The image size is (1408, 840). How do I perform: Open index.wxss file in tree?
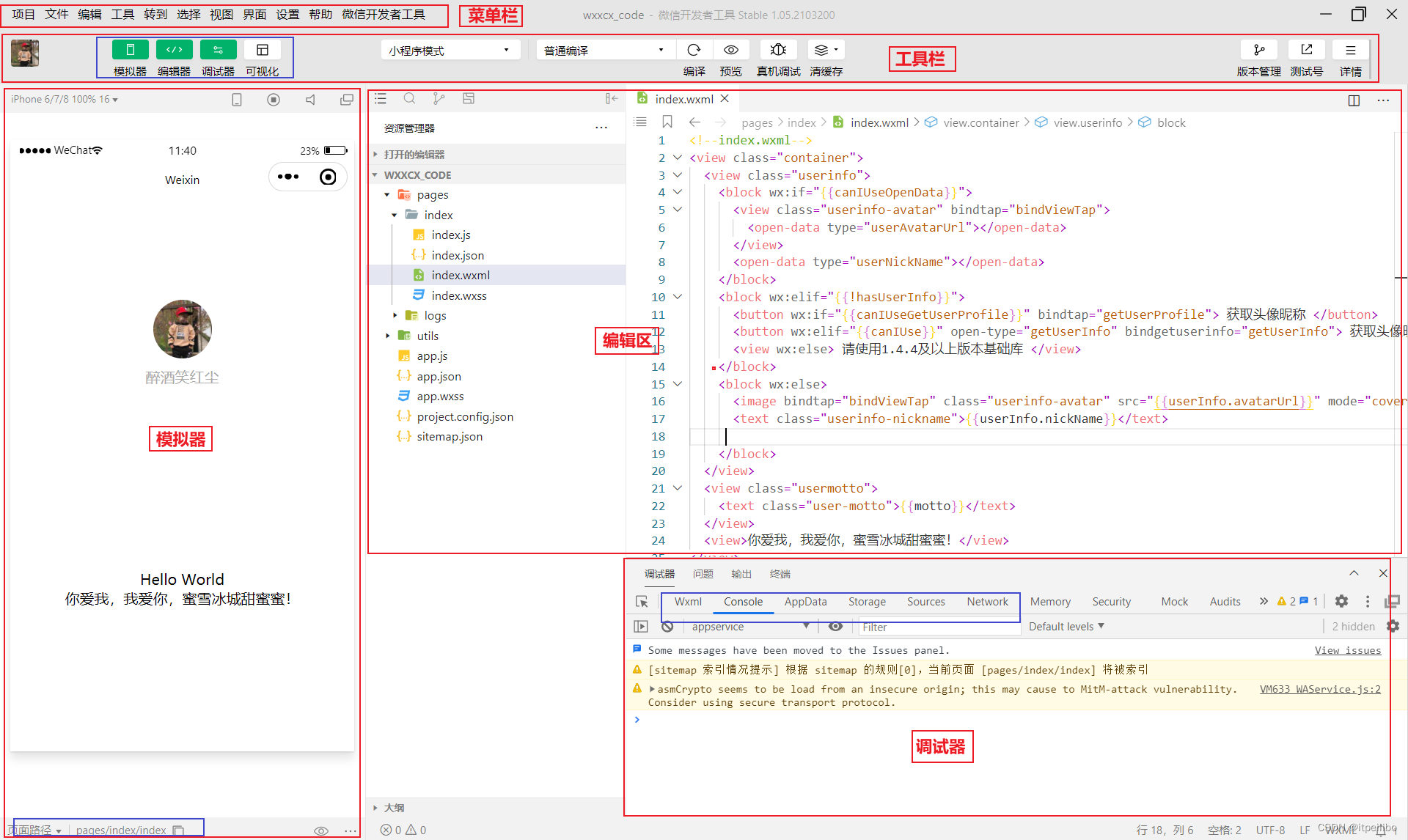coord(458,295)
